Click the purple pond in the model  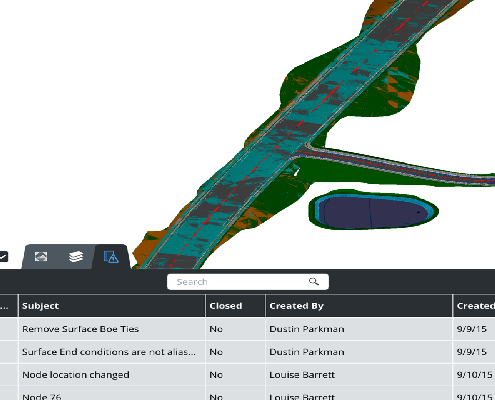(x=372, y=212)
